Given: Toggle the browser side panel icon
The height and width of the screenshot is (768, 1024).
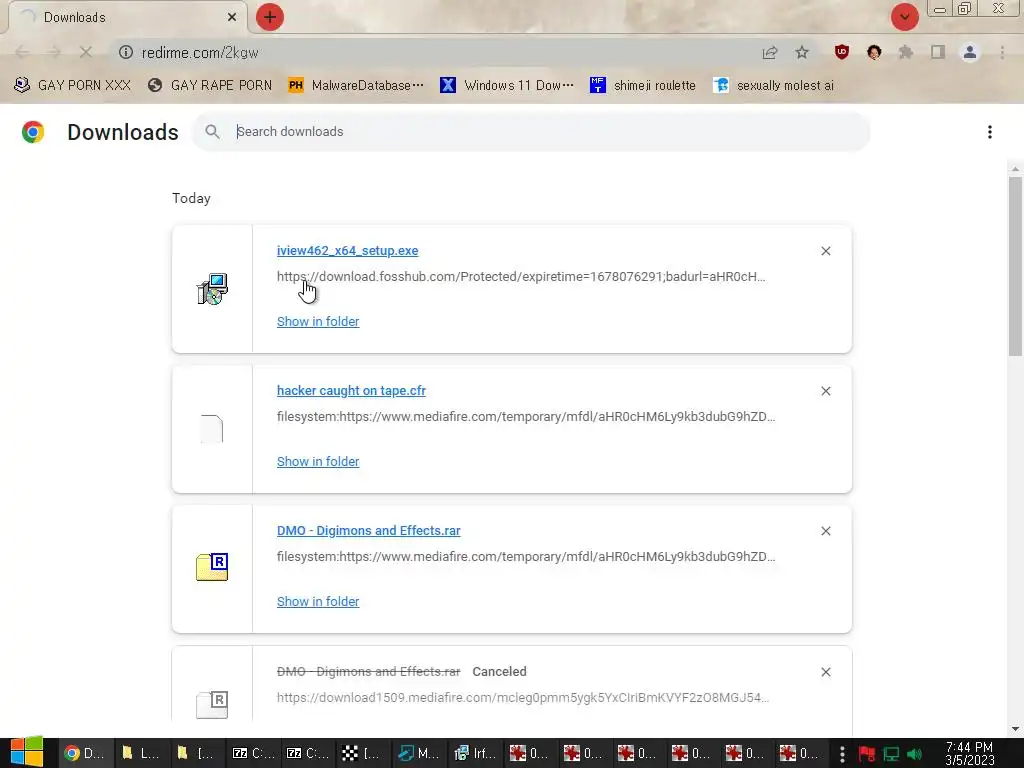Looking at the screenshot, I should (938, 52).
